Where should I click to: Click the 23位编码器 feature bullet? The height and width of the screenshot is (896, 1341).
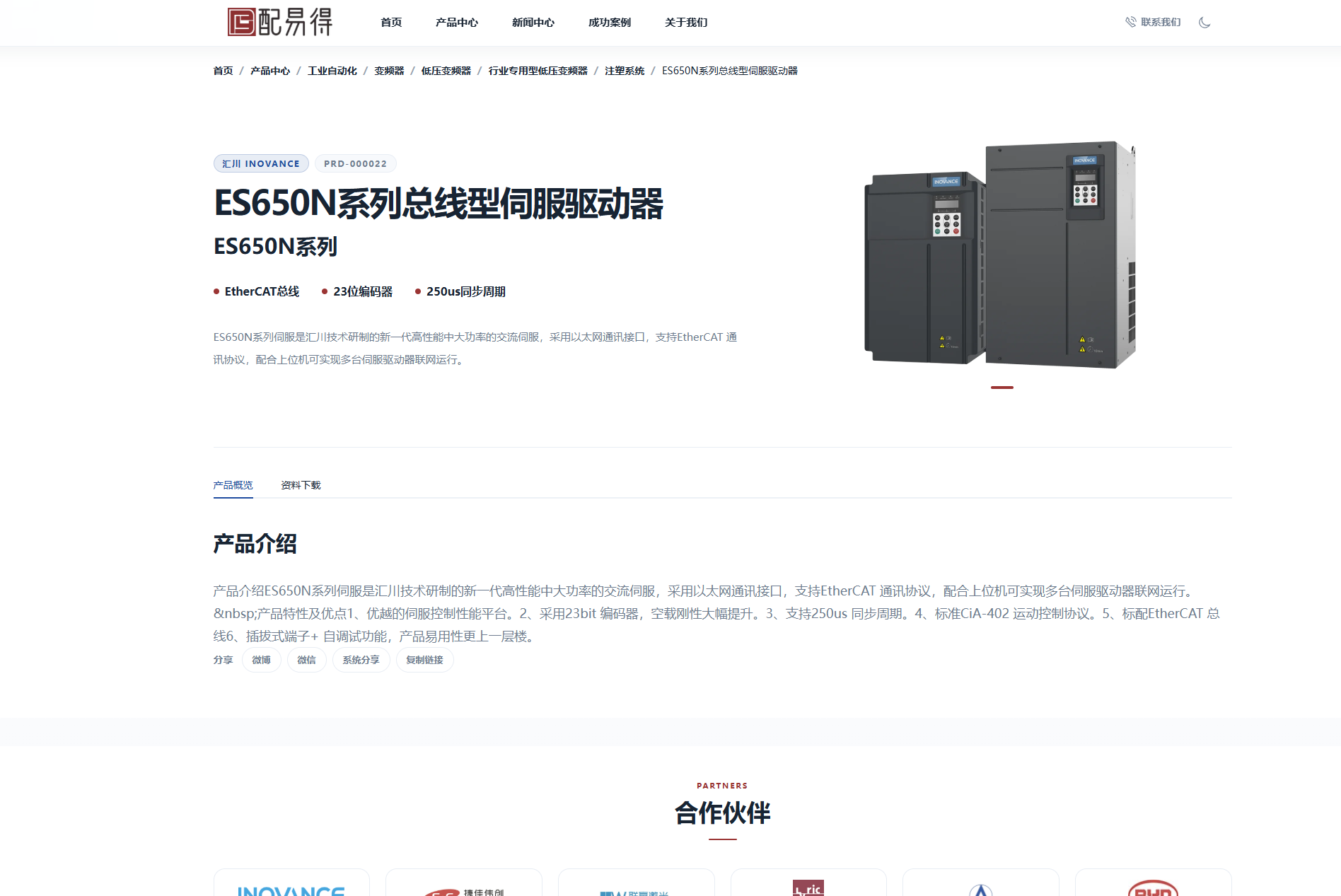[357, 291]
